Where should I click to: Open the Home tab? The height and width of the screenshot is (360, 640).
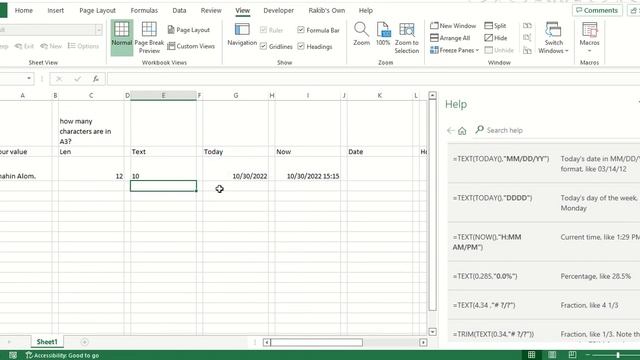[x=24, y=10]
